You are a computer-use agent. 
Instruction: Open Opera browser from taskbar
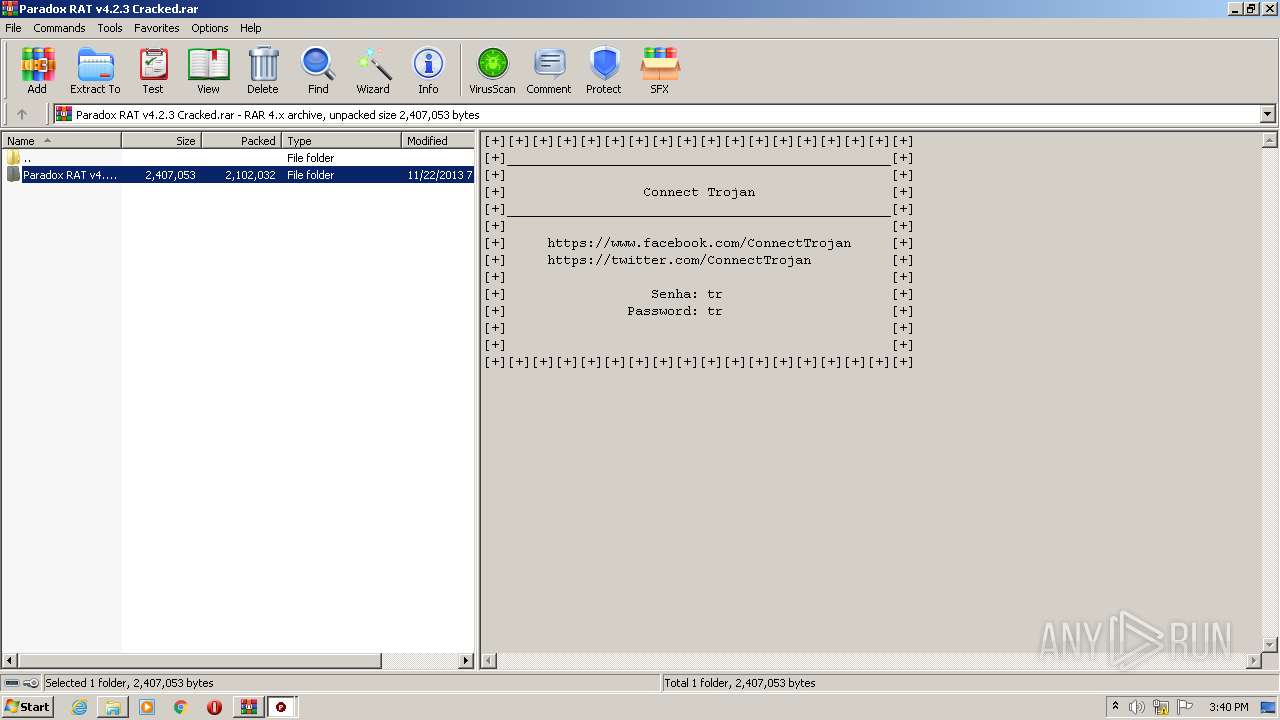pyautogui.click(x=214, y=707)
